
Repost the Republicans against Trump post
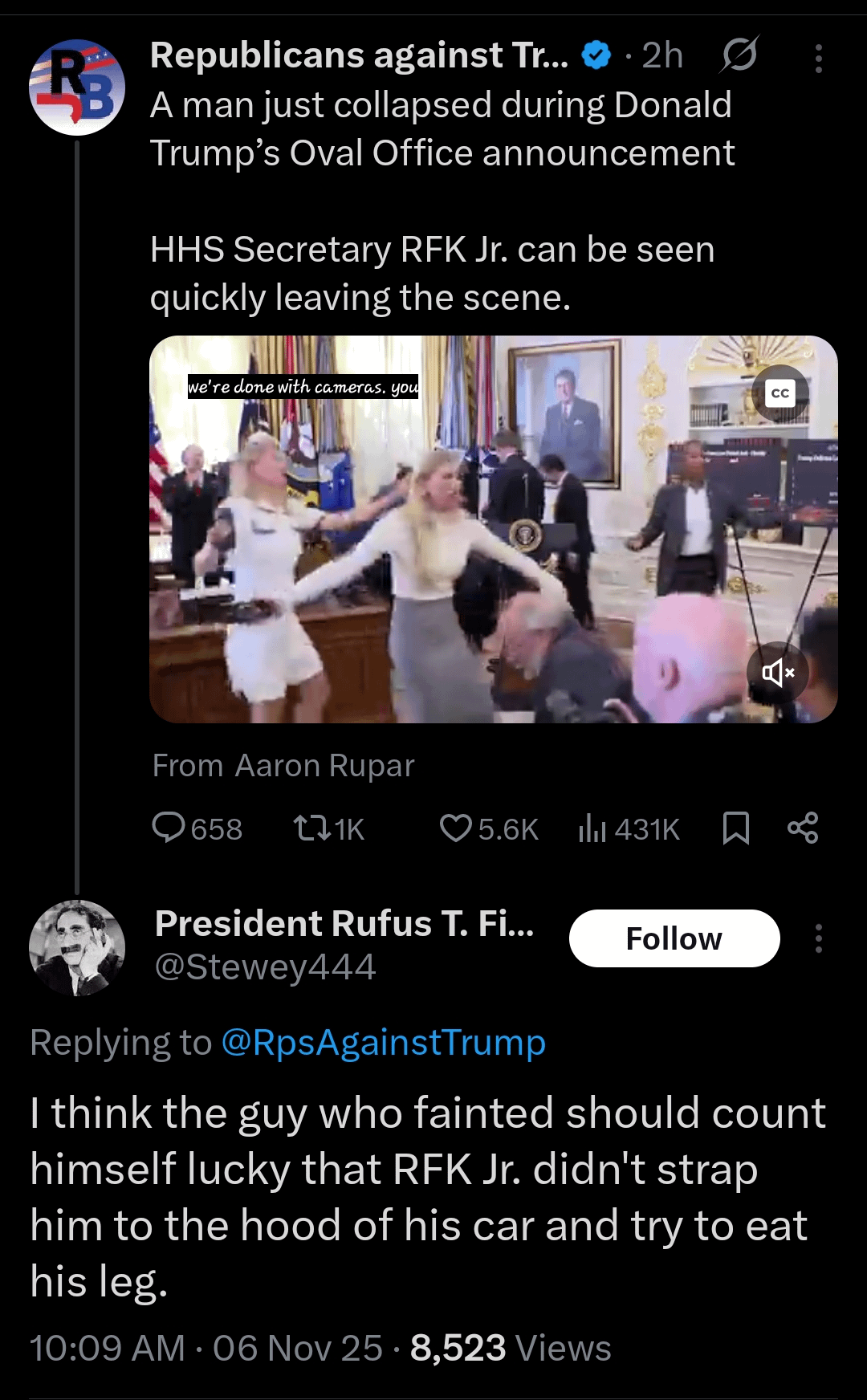tap(312, 828)
